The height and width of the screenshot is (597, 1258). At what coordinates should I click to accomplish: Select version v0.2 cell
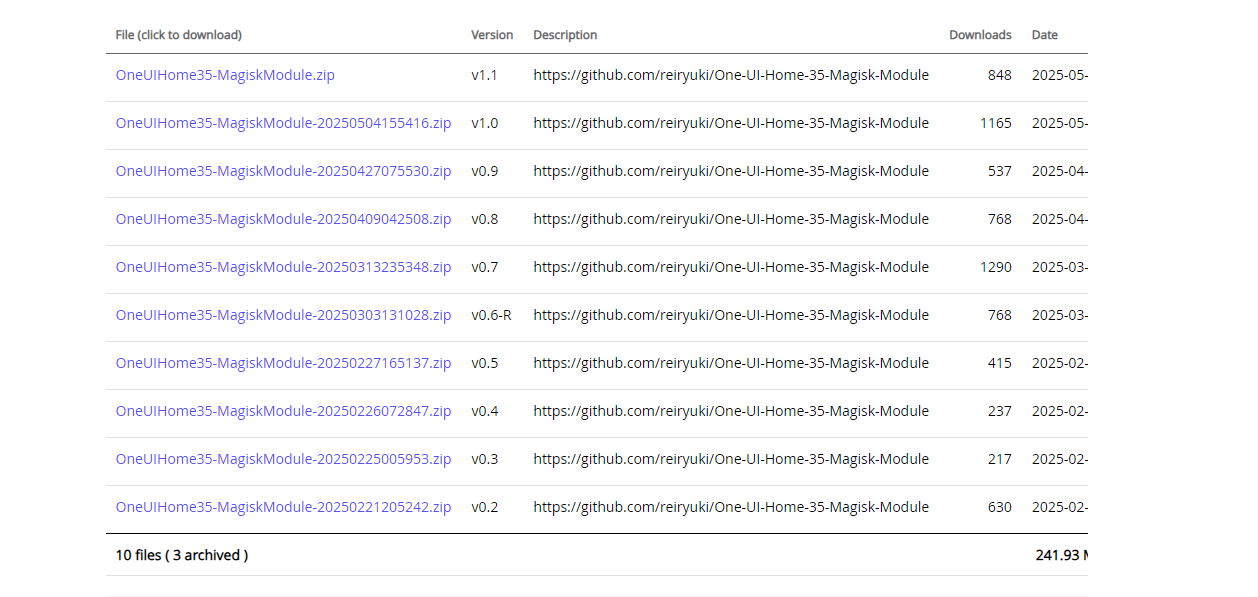[x=485, y=507]
